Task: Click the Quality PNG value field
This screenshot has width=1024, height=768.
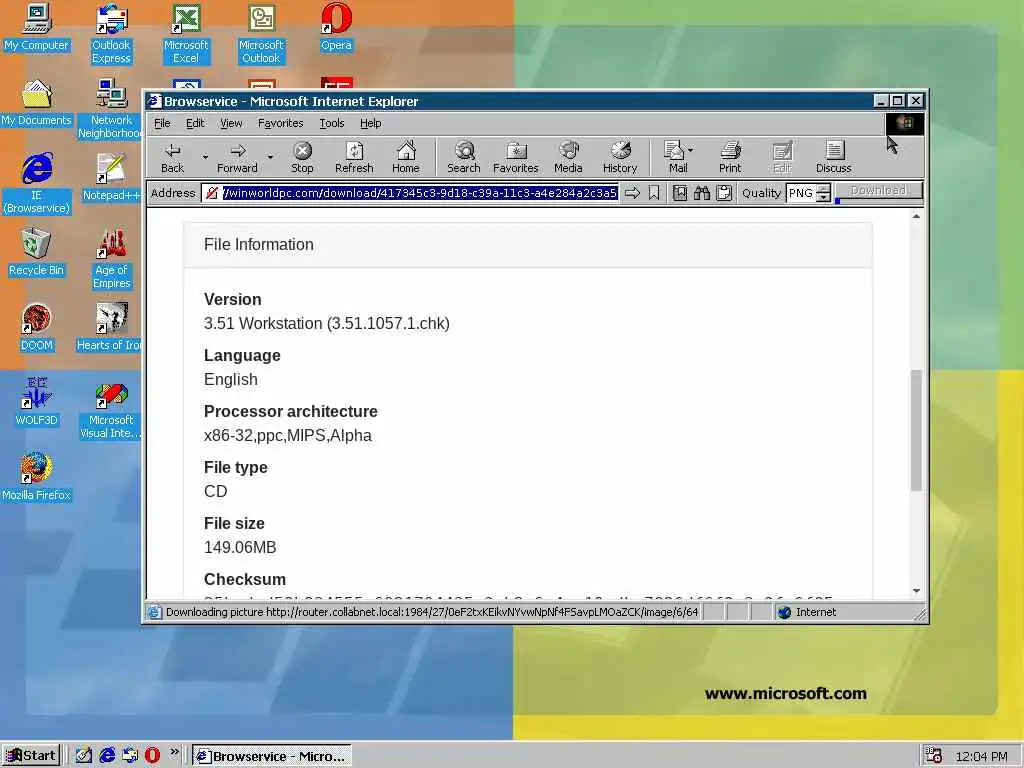Action: click(x=801, y=193)
